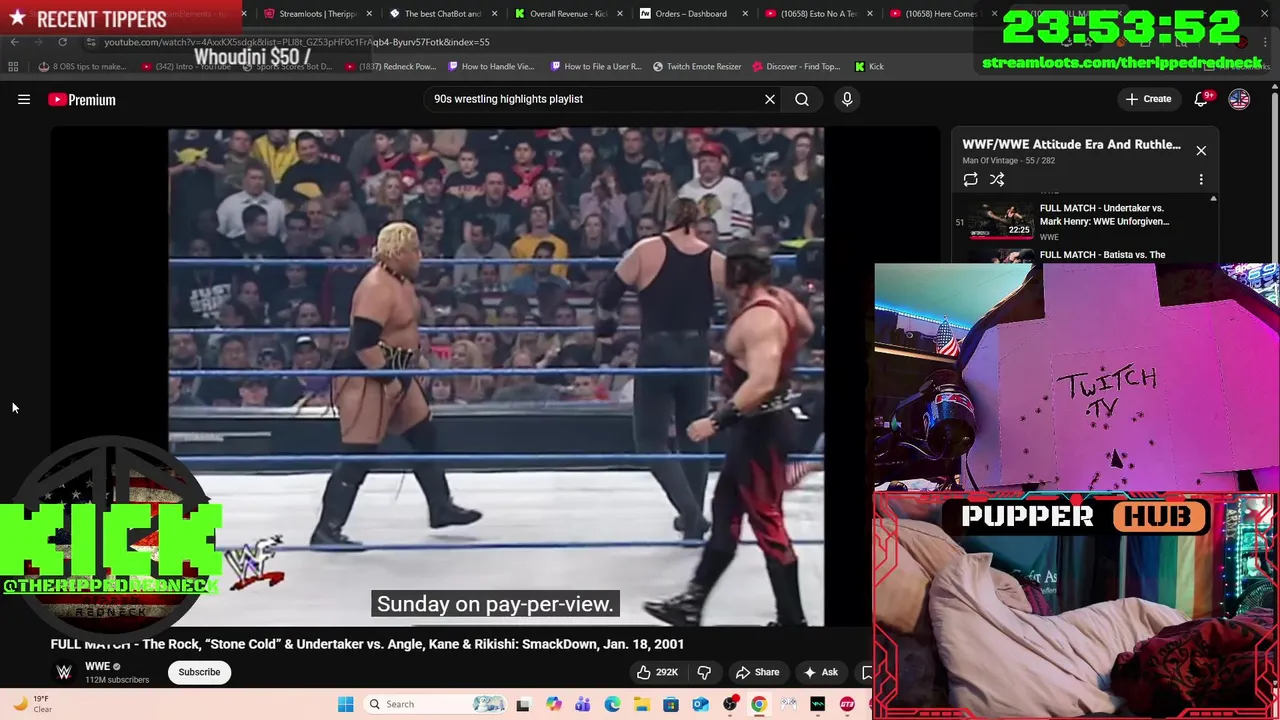This screenshot has height=720, width=1280.
Task: Open the account avatar menu
Action: click(1239, 99)
